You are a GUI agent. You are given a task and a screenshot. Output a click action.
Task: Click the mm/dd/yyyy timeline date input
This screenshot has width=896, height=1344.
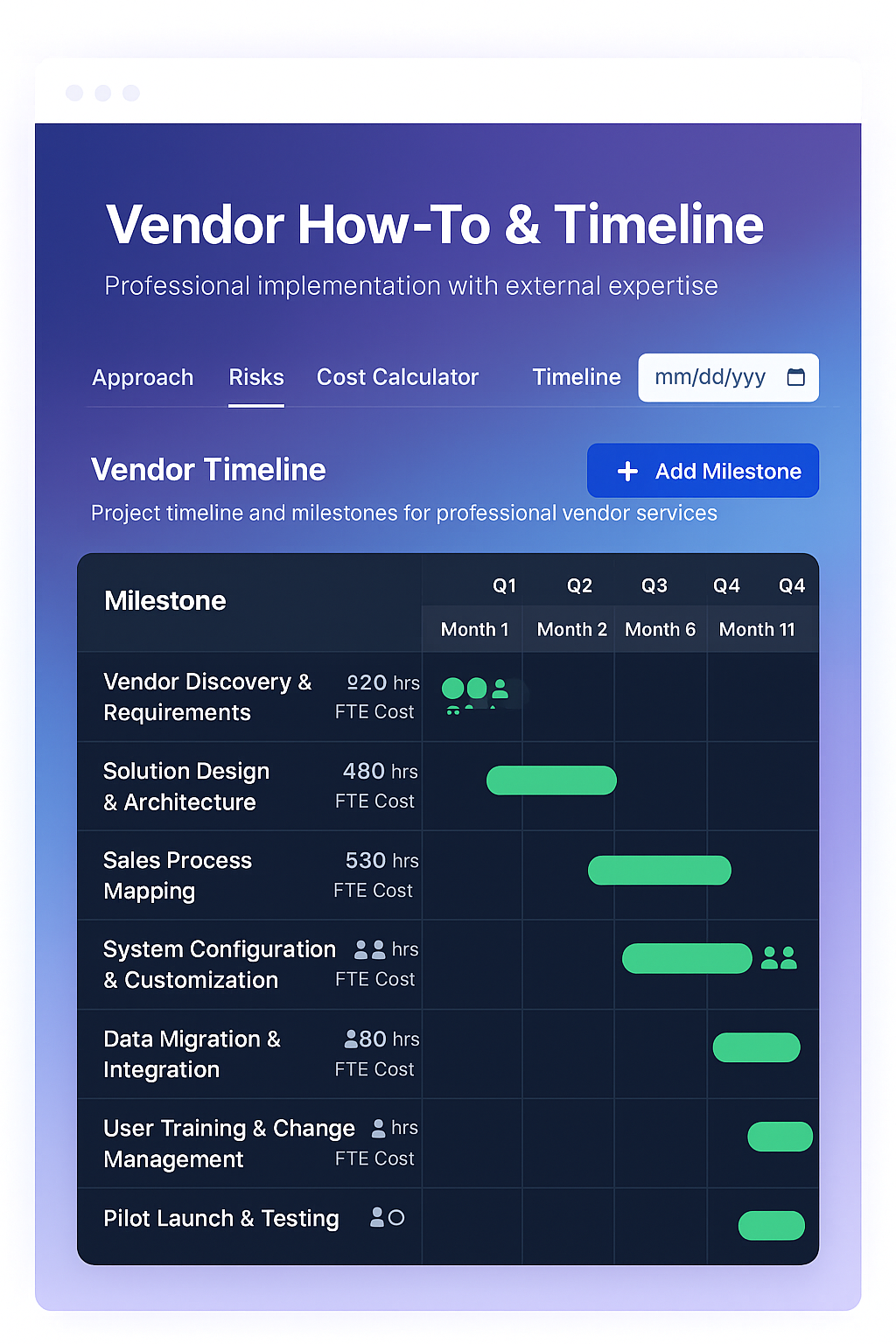(710, 377)
